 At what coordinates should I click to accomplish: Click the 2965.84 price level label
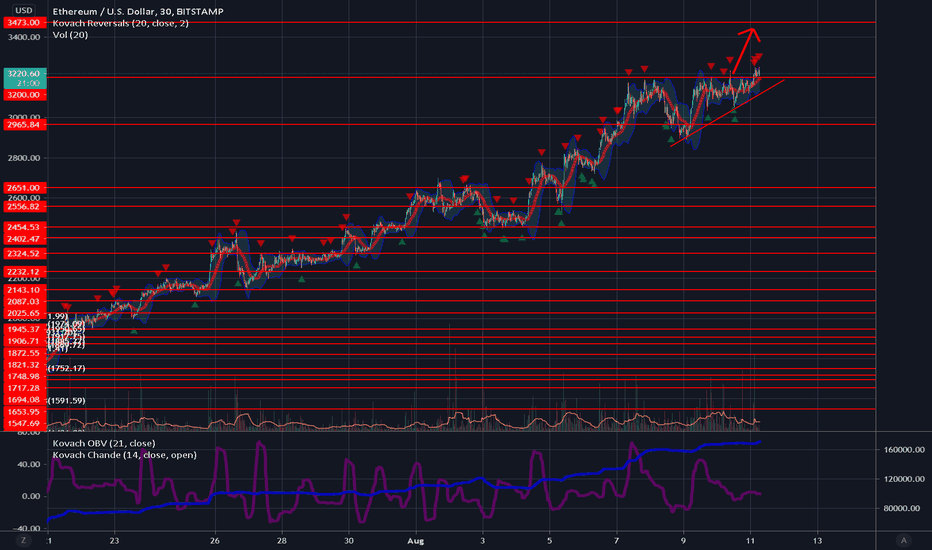click(x=24, y=125)
